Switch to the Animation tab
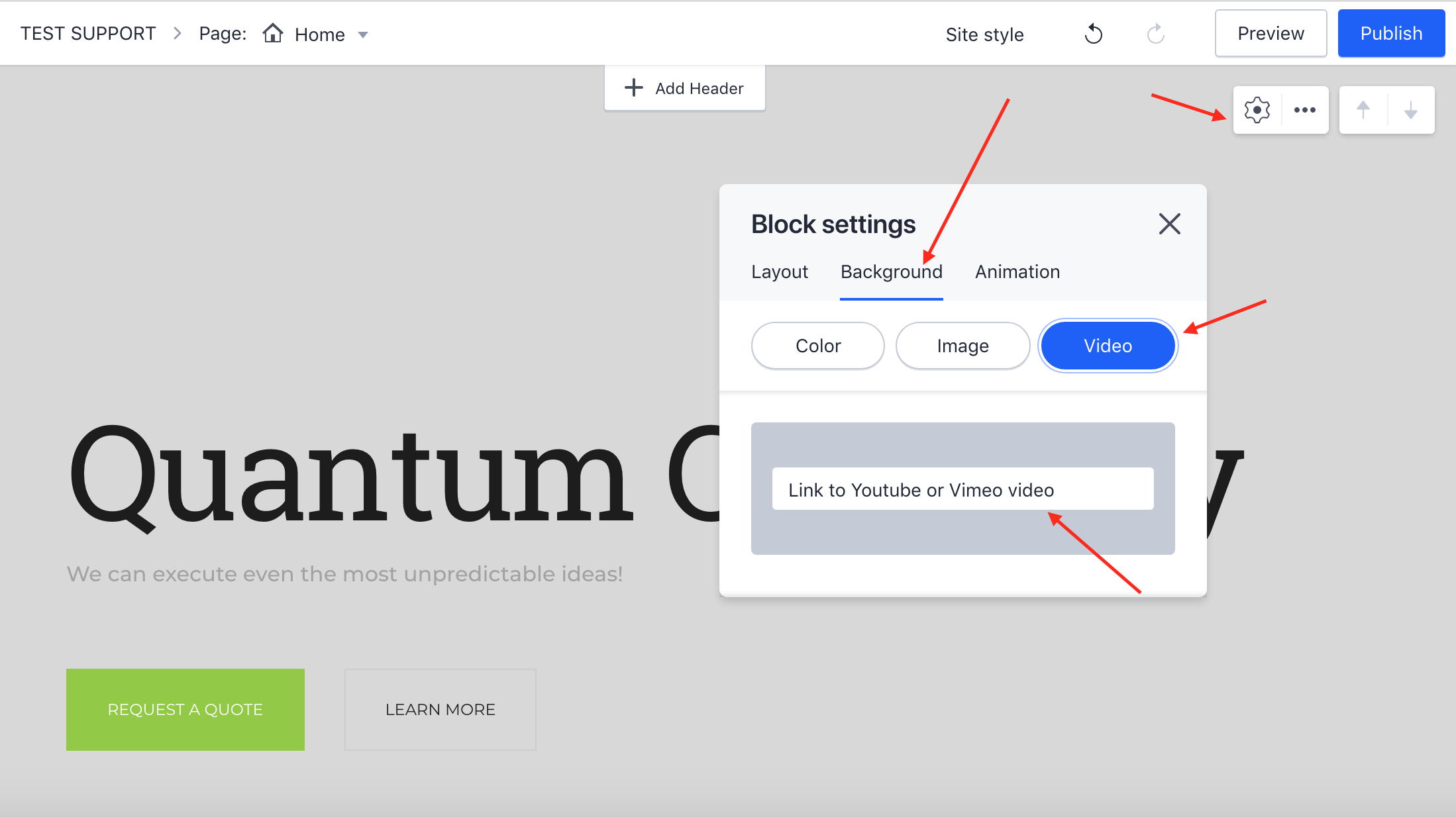 (1017, 271)
